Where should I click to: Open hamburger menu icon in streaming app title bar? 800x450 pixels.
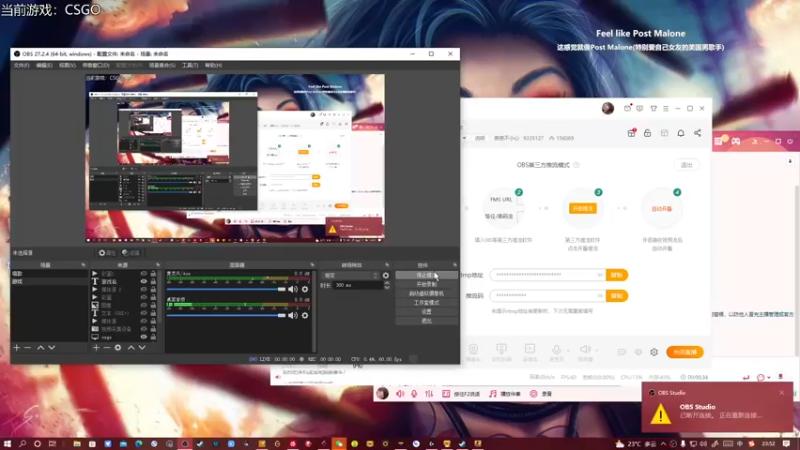[666, 108]
